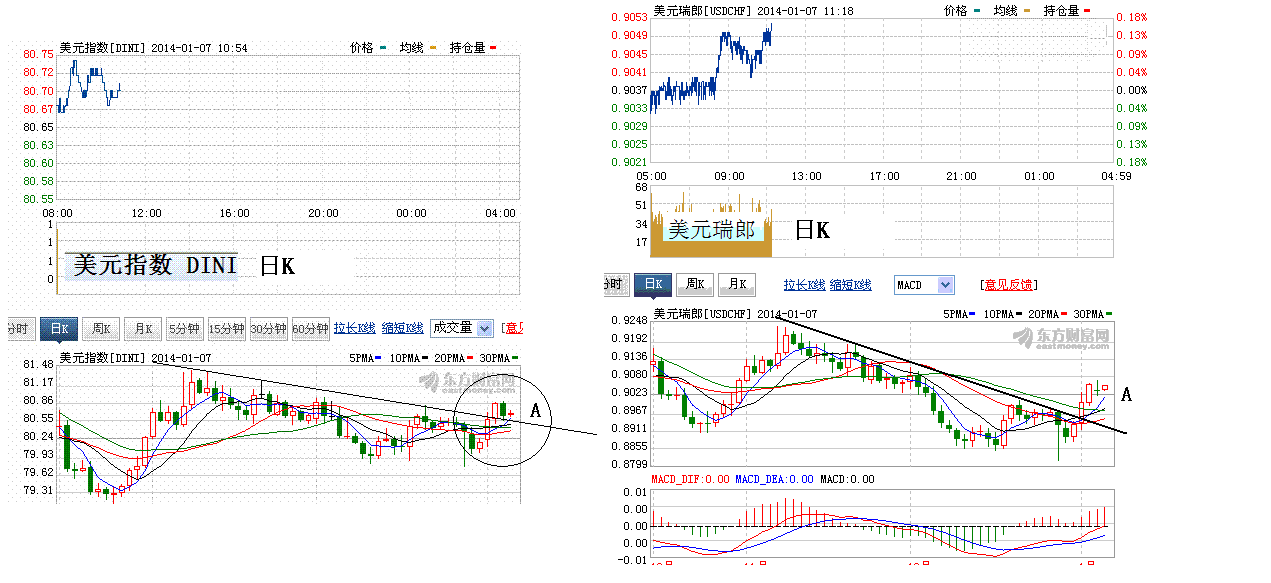Click the MACD_DEA:0.00 readout
The image size is (1271, 583).
coord(775,479)
